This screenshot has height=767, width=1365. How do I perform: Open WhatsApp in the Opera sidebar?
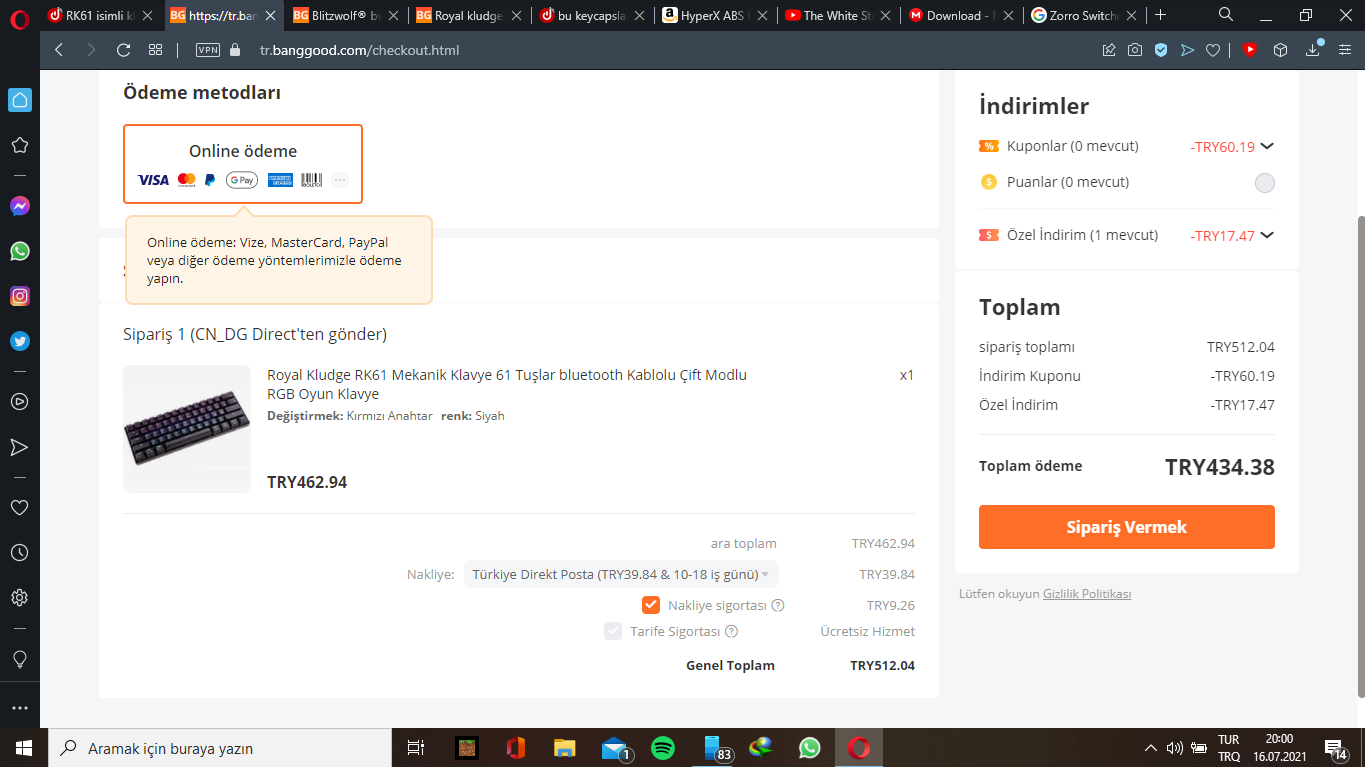(19, 251)
